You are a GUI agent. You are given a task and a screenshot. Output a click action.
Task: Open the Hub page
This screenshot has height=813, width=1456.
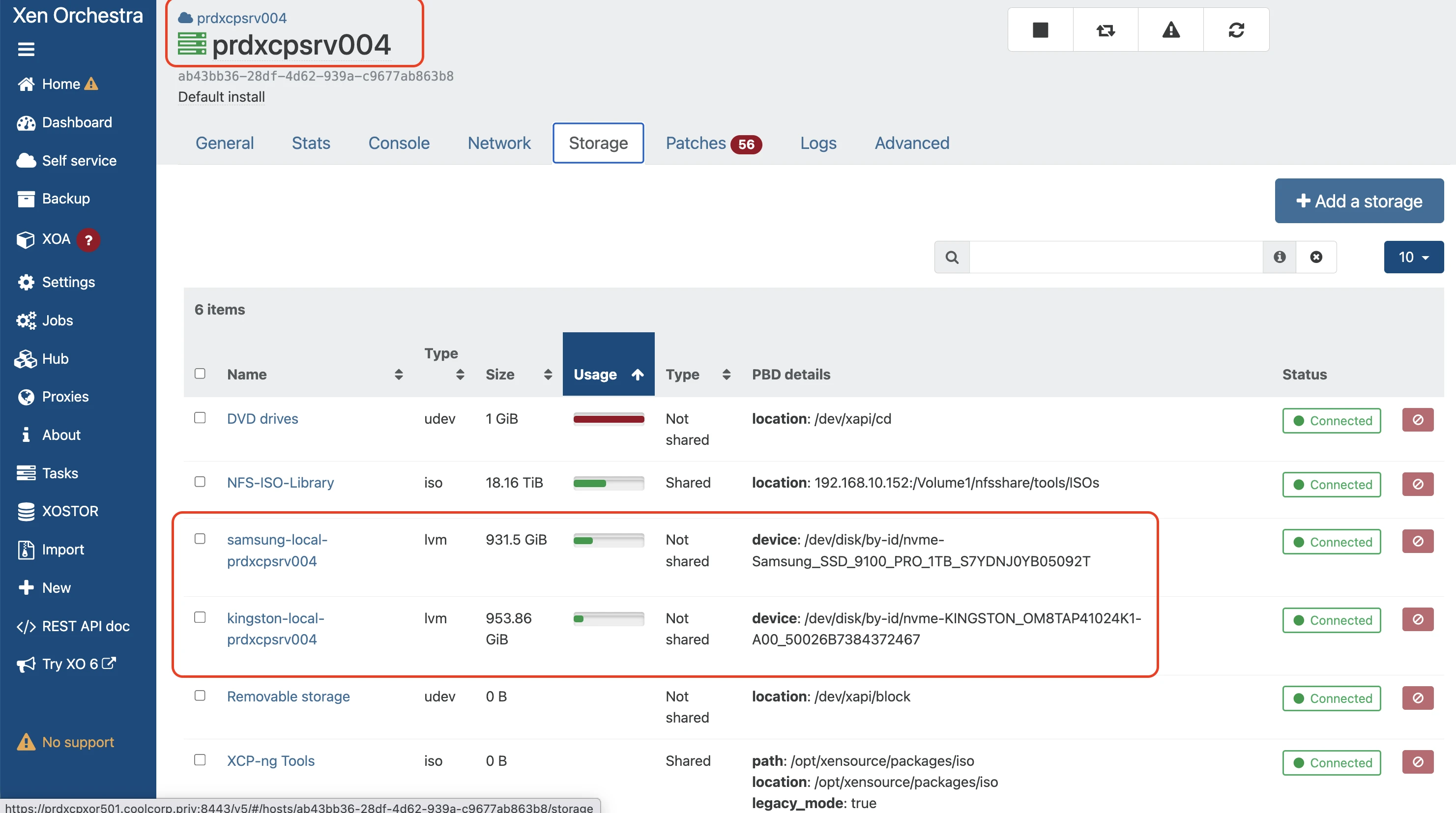click(x=42, y=358)
